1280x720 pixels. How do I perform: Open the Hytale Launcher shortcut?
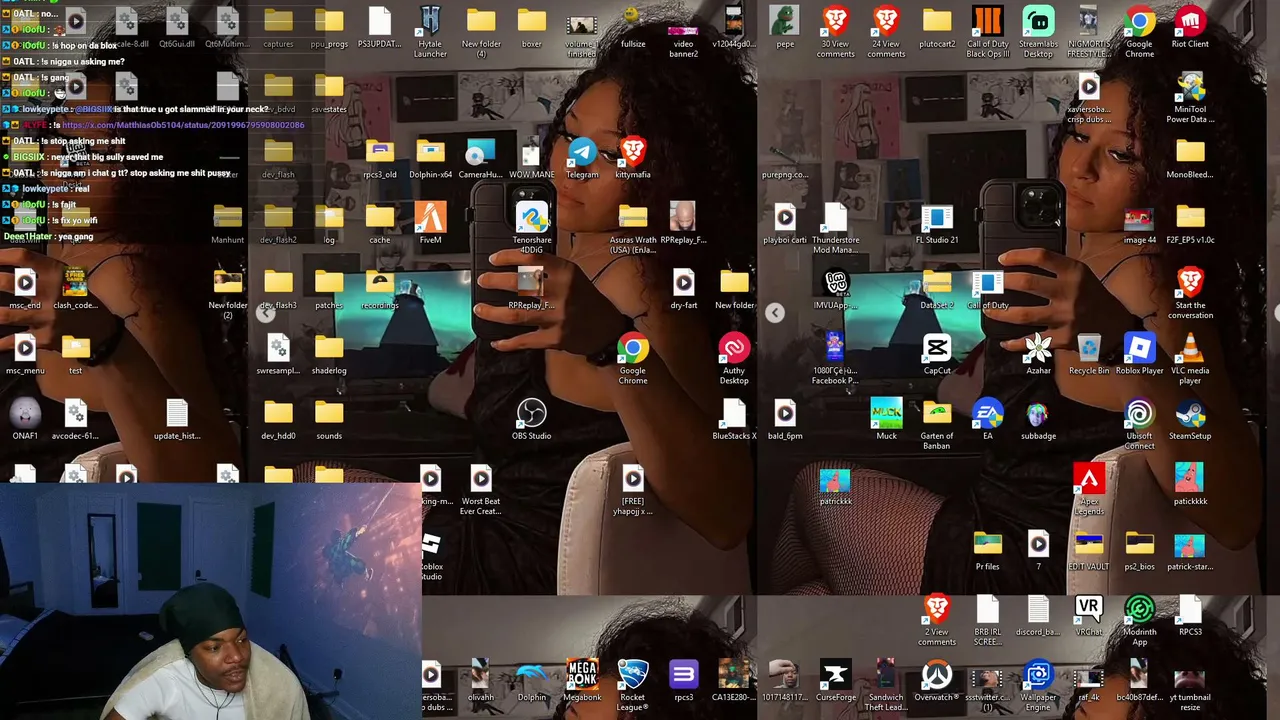(430, 30)
